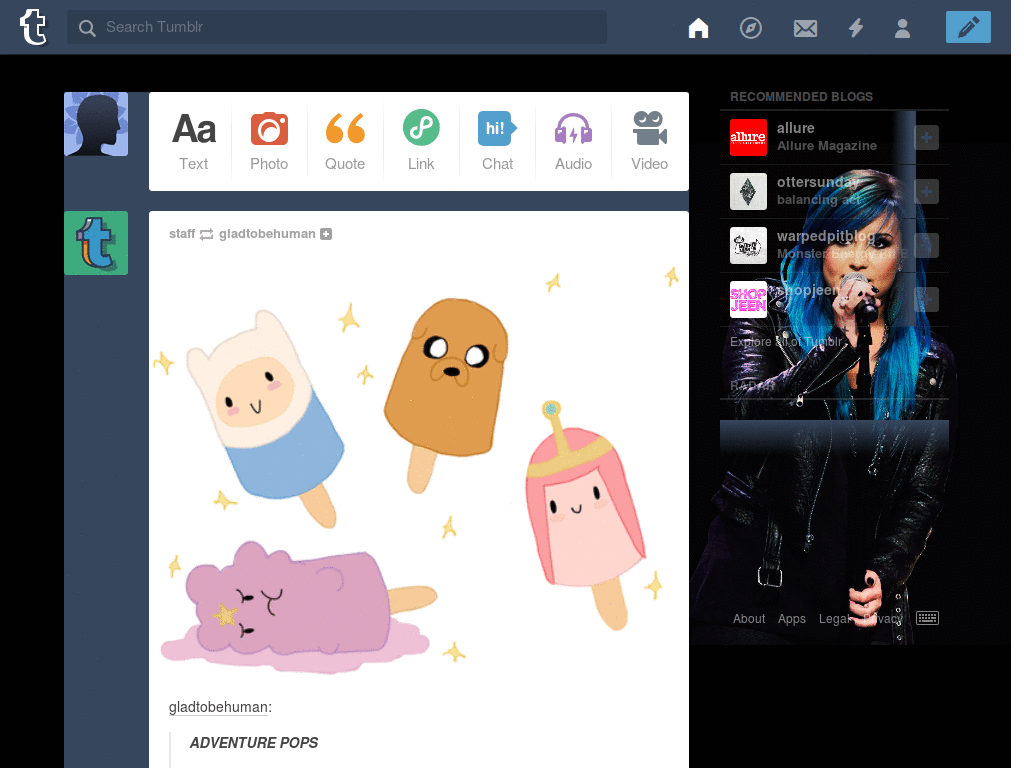The height and width of the screenshot is (768, 1024).
Task: Open the staff blog green avatar
Action: [x=96, y=243]
